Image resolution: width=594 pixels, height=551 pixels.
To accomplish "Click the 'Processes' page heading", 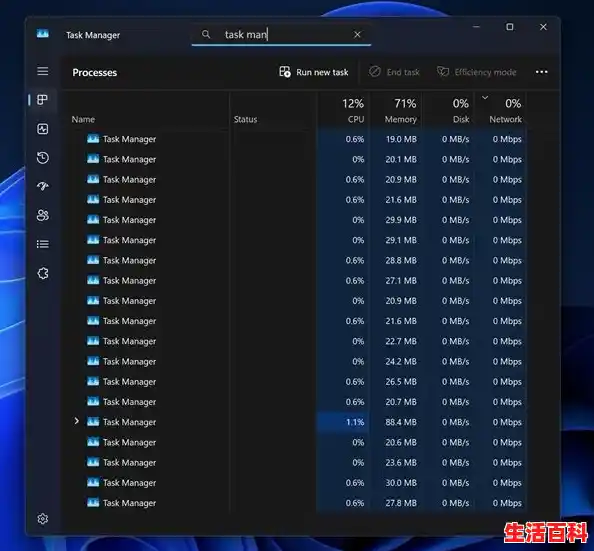I will 95,72.
